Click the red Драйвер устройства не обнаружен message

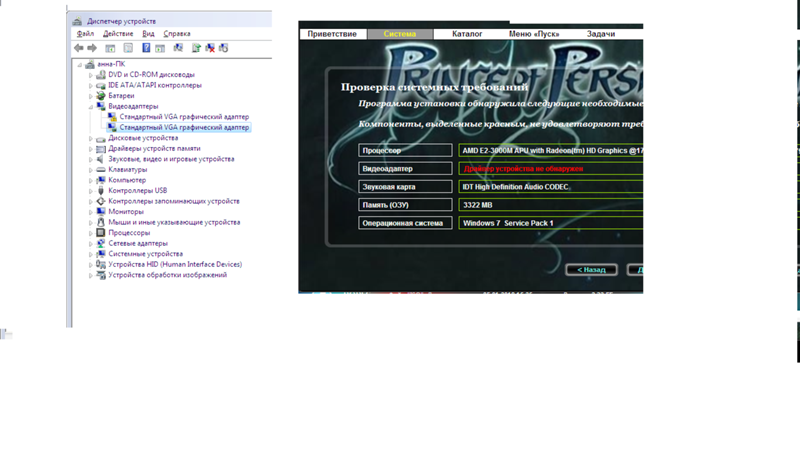(523, 169)
